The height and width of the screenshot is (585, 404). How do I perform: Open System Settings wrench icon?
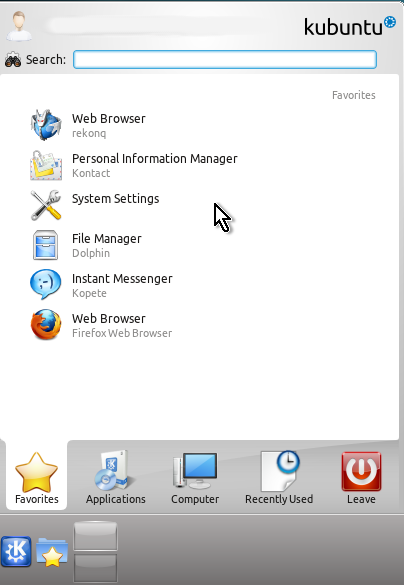pyautogui.click(x=46, y=205)
